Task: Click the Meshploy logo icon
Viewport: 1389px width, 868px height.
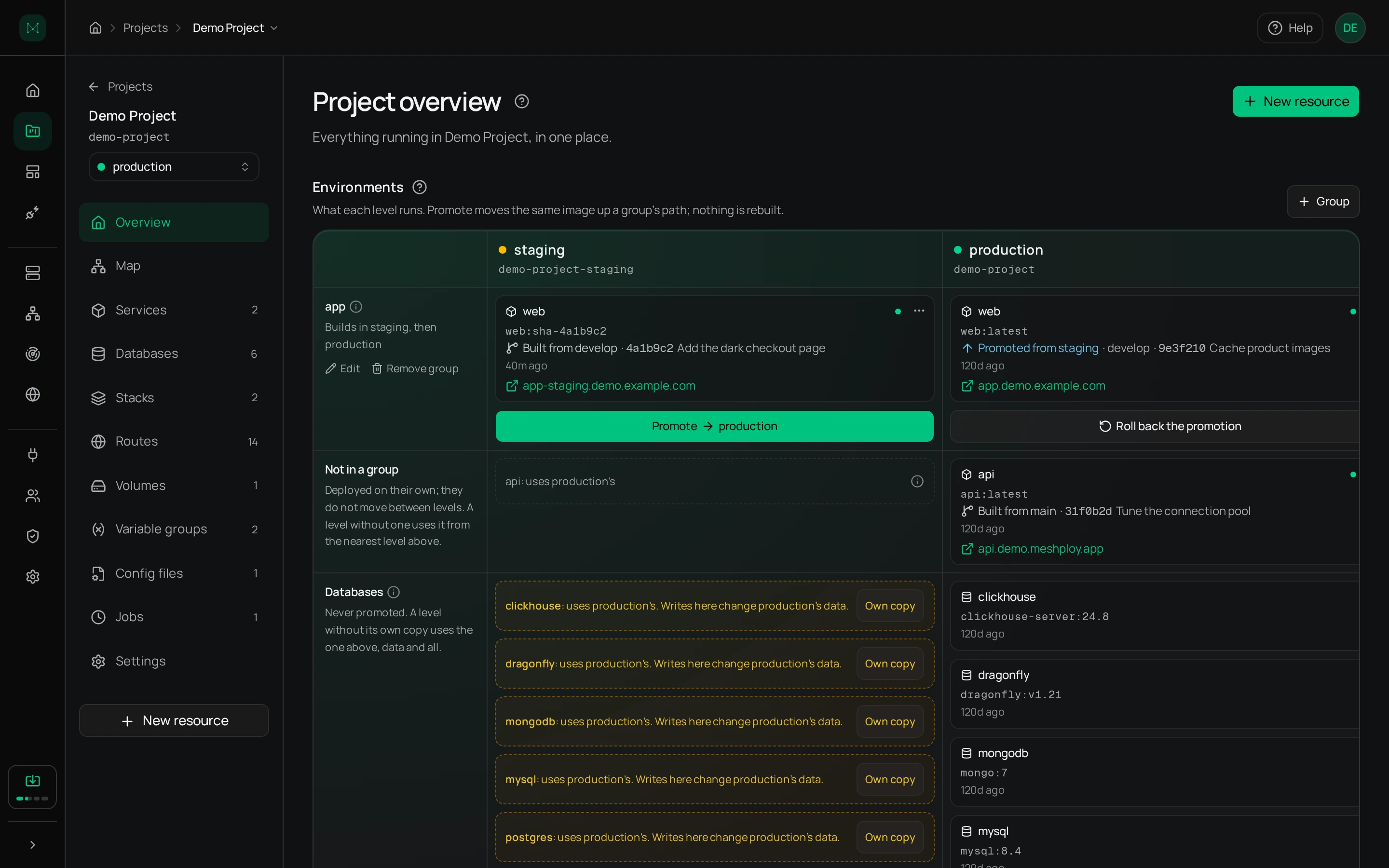Action: click(x=33, y=27)
